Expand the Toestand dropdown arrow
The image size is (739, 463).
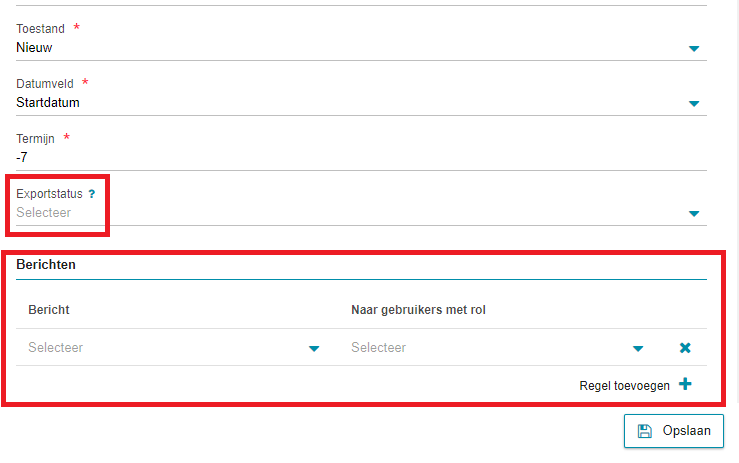(x=694, y=49)
